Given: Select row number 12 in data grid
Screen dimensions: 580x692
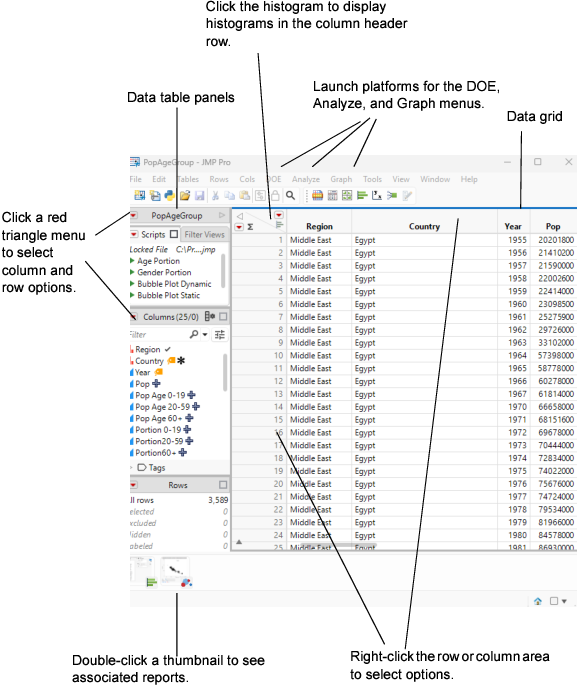Looking at the screenshot, I should 278,381.
